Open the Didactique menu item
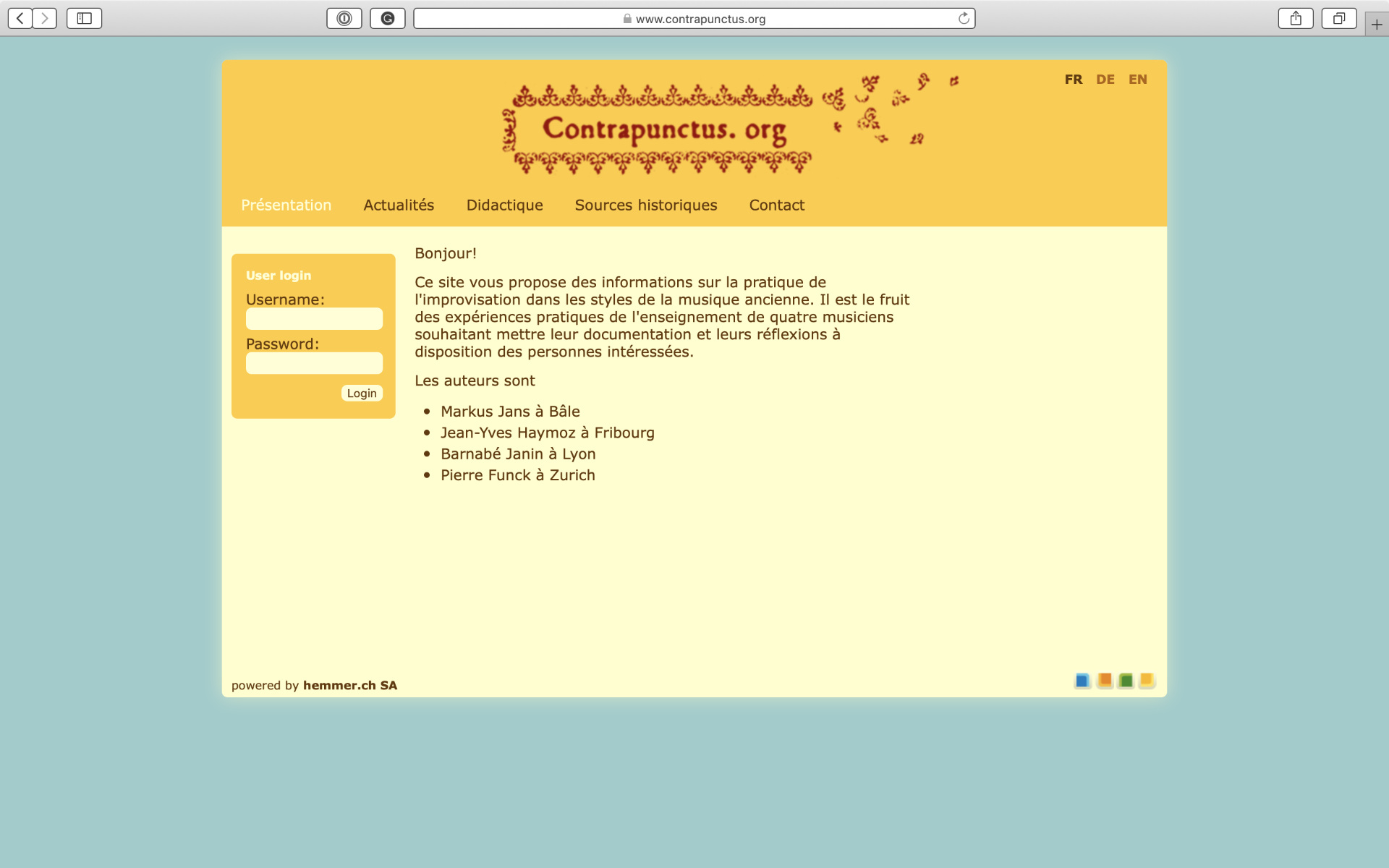1389x868 pixels. [x=504, y=205]
